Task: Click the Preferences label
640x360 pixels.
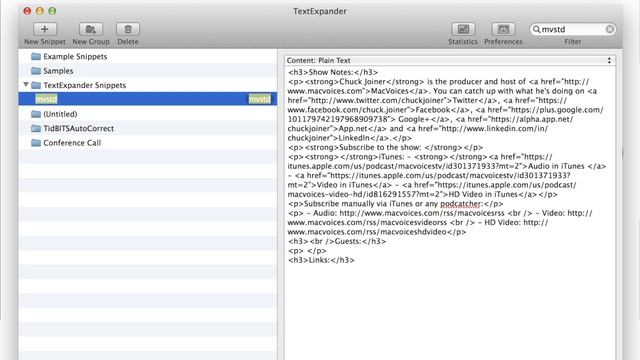Action: 503,42
